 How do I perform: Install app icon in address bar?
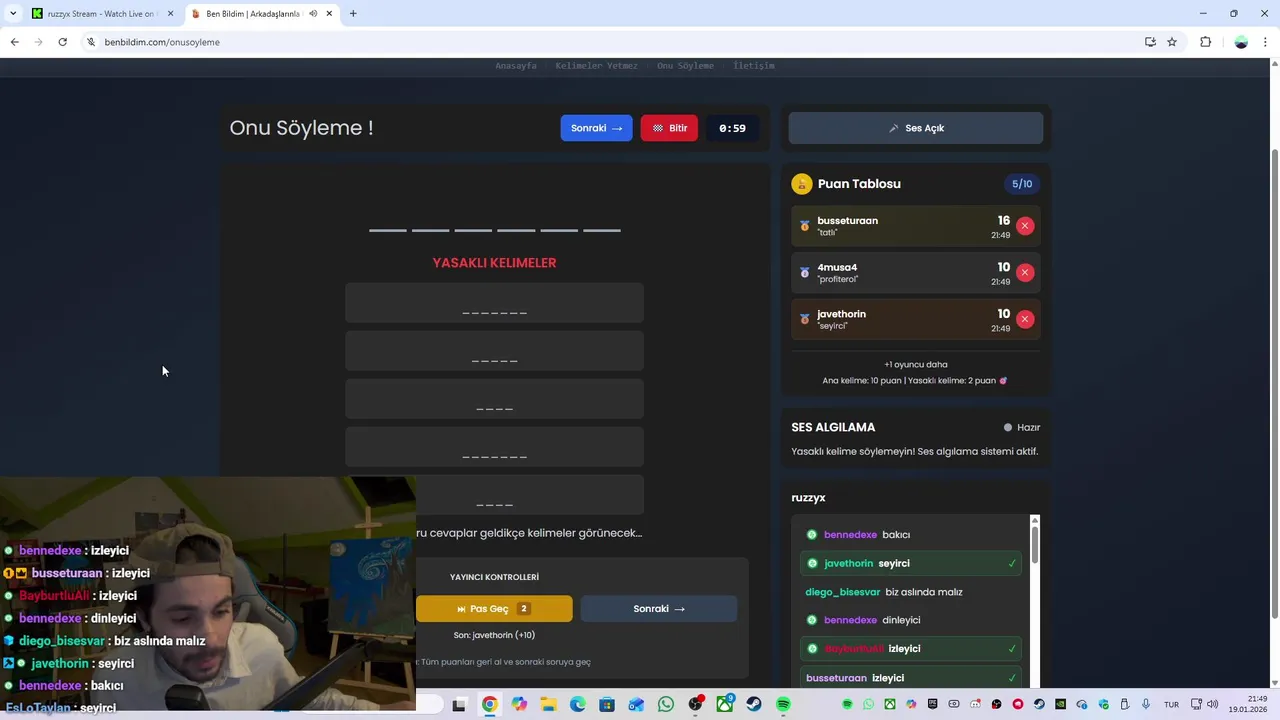pyautogui.click(x=1150, y=42)
